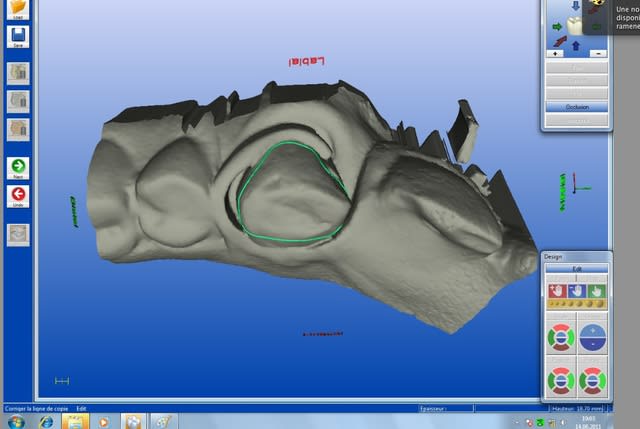640x429 pixels.
Task: Click the red Undo arrow button
Action: (x=17, y=194)
